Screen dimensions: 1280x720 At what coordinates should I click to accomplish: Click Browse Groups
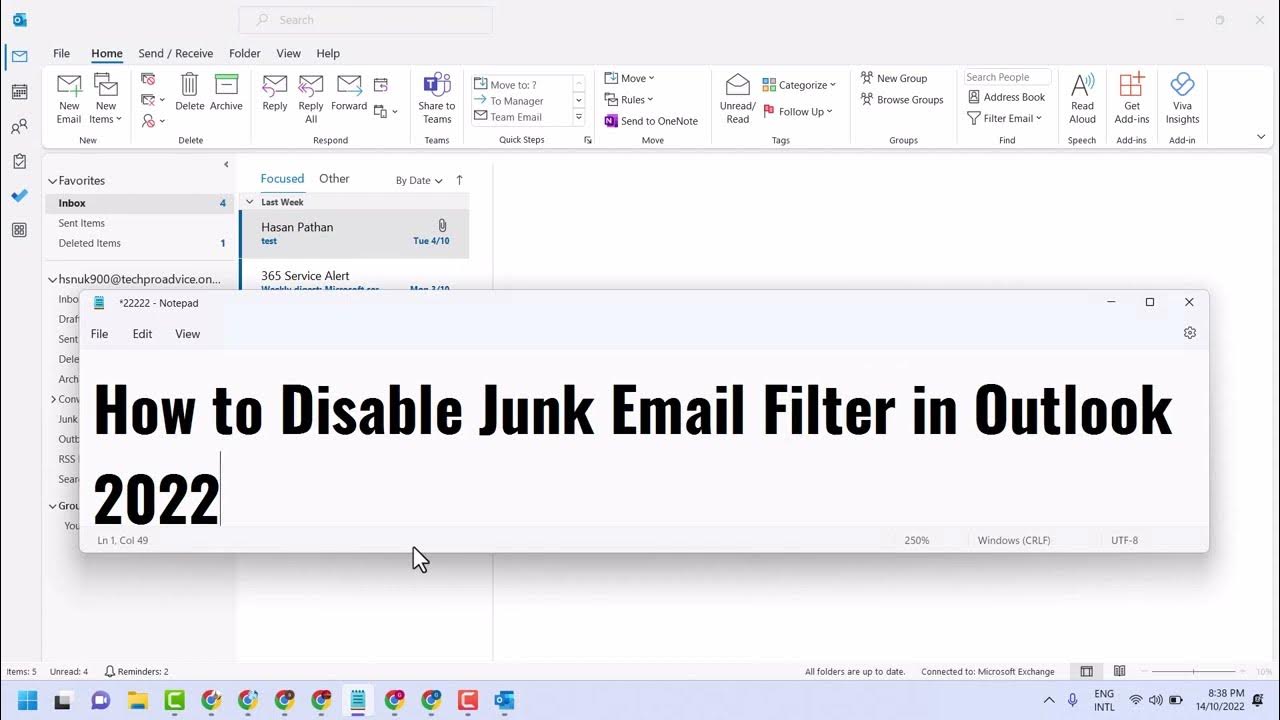click(902, 99)
